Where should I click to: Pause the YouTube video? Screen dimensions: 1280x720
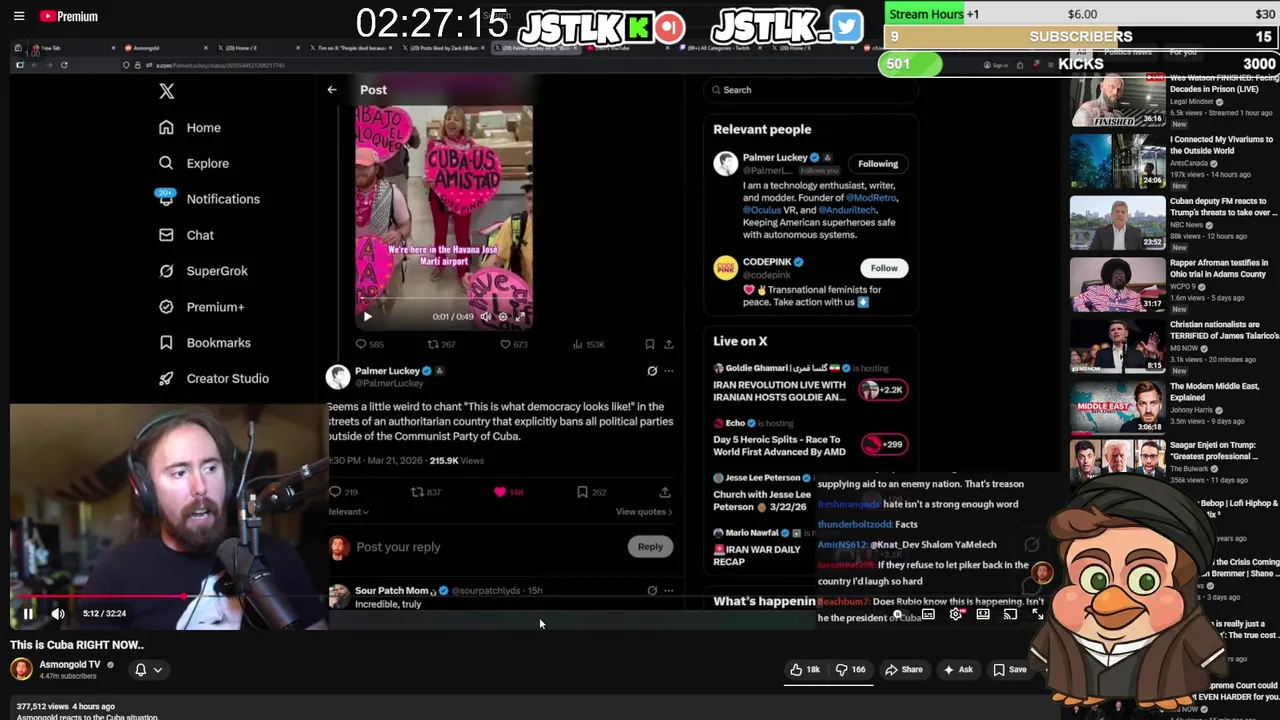pos(28,614)
